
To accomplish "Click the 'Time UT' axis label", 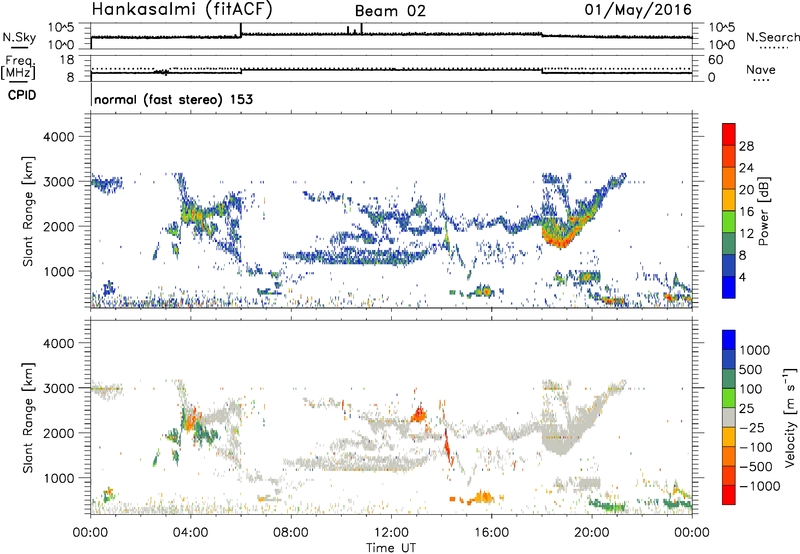I will pyautogui.click(x=391, y=547).
